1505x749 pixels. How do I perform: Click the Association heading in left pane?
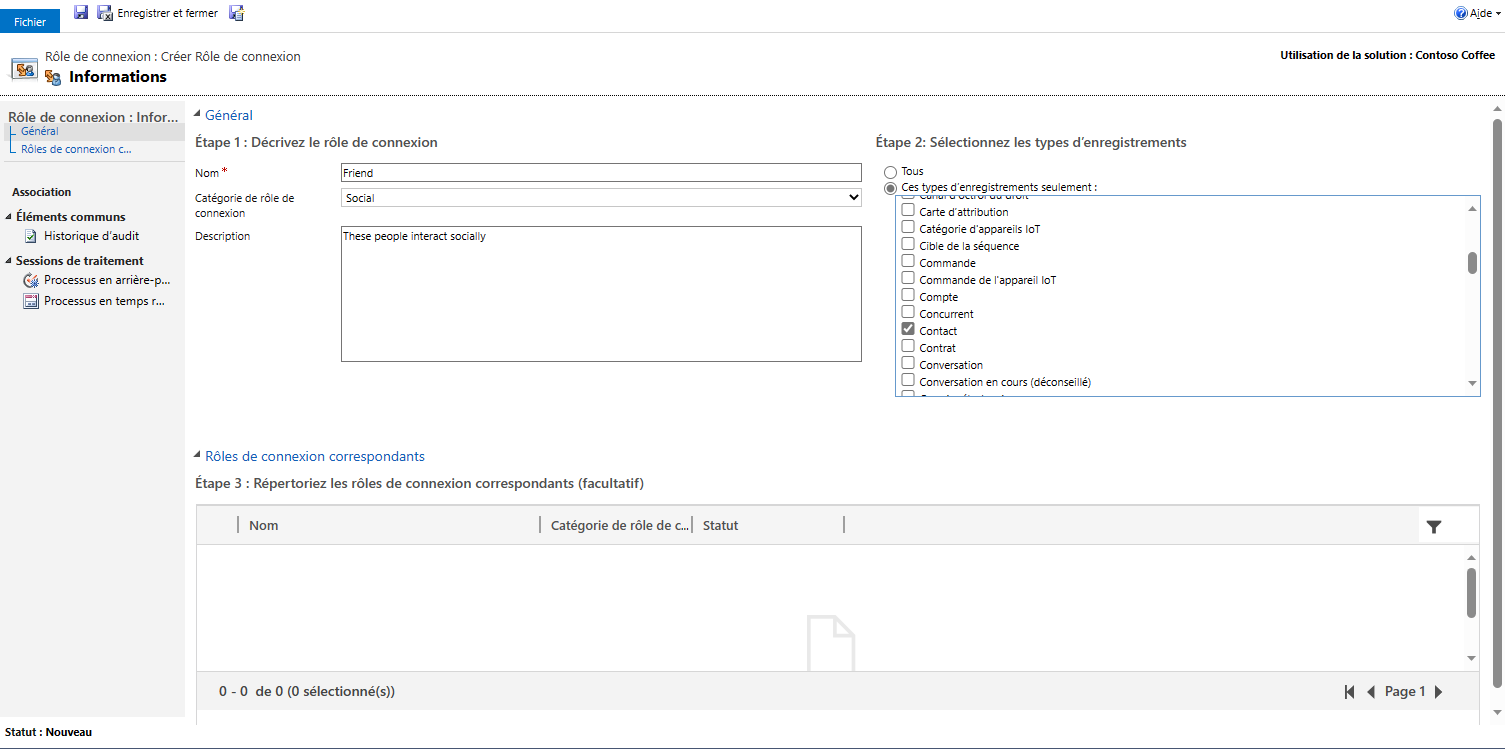(x=42, y=192)
